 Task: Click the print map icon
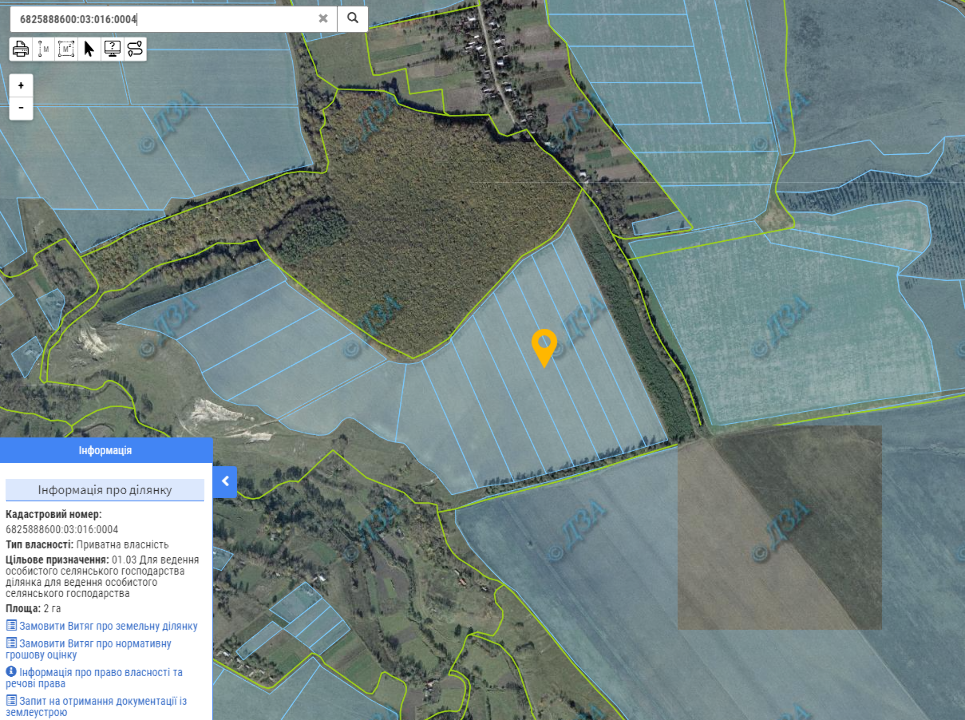[x=21, y=49]
